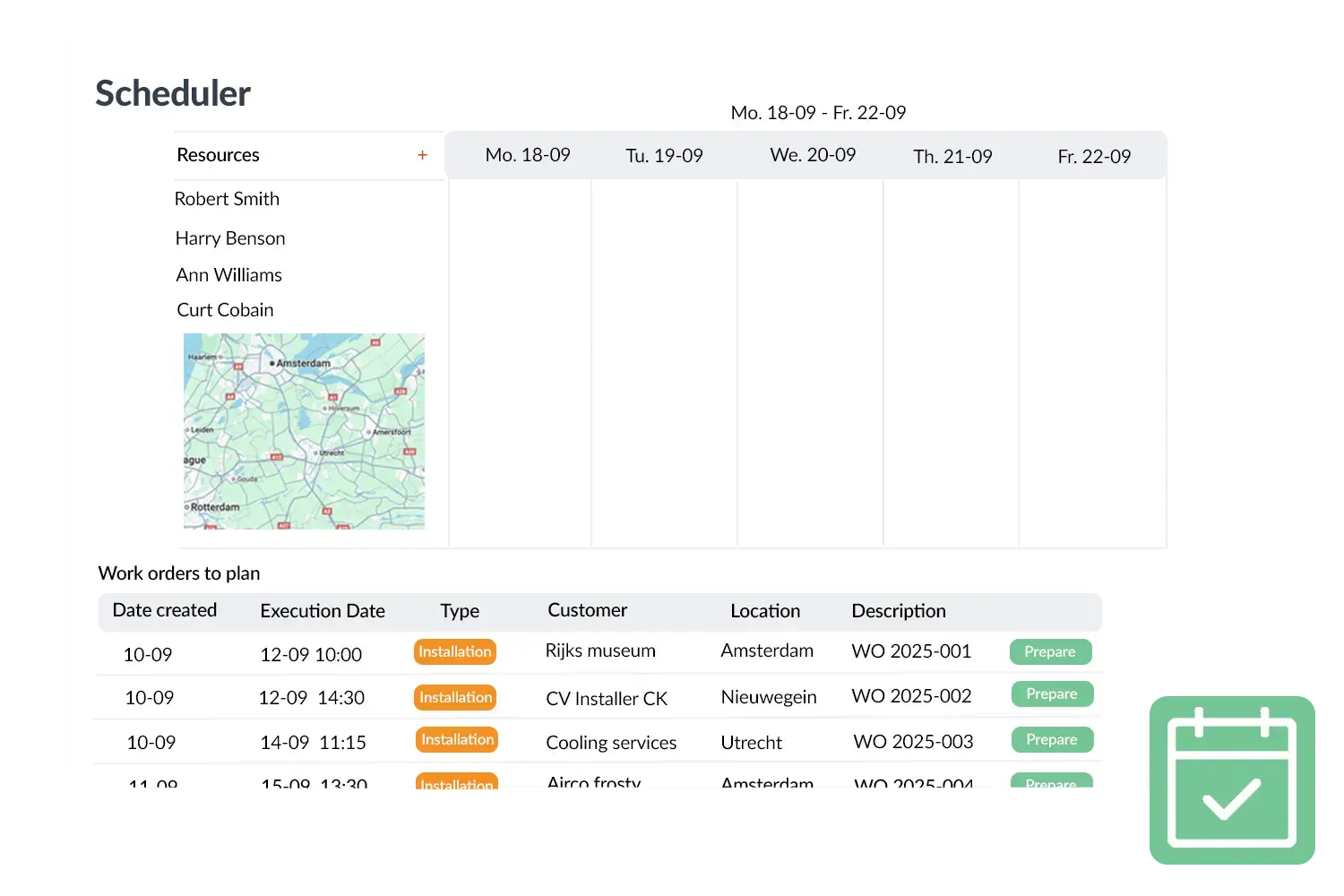
Task: Click the orange plus icon beside Resources
Action: click(x=422, y=155)
